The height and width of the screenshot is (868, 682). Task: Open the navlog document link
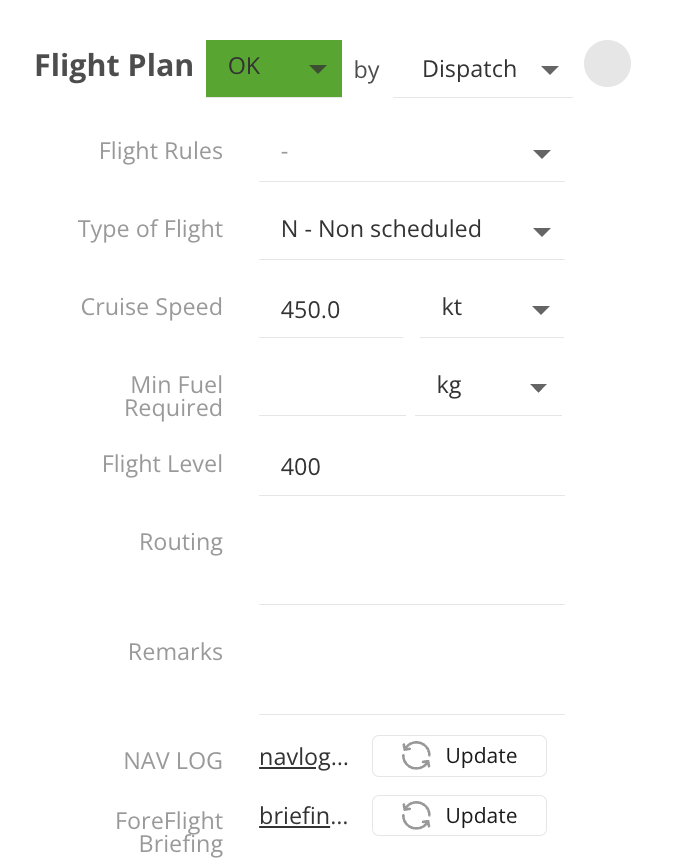coord(303,756)
